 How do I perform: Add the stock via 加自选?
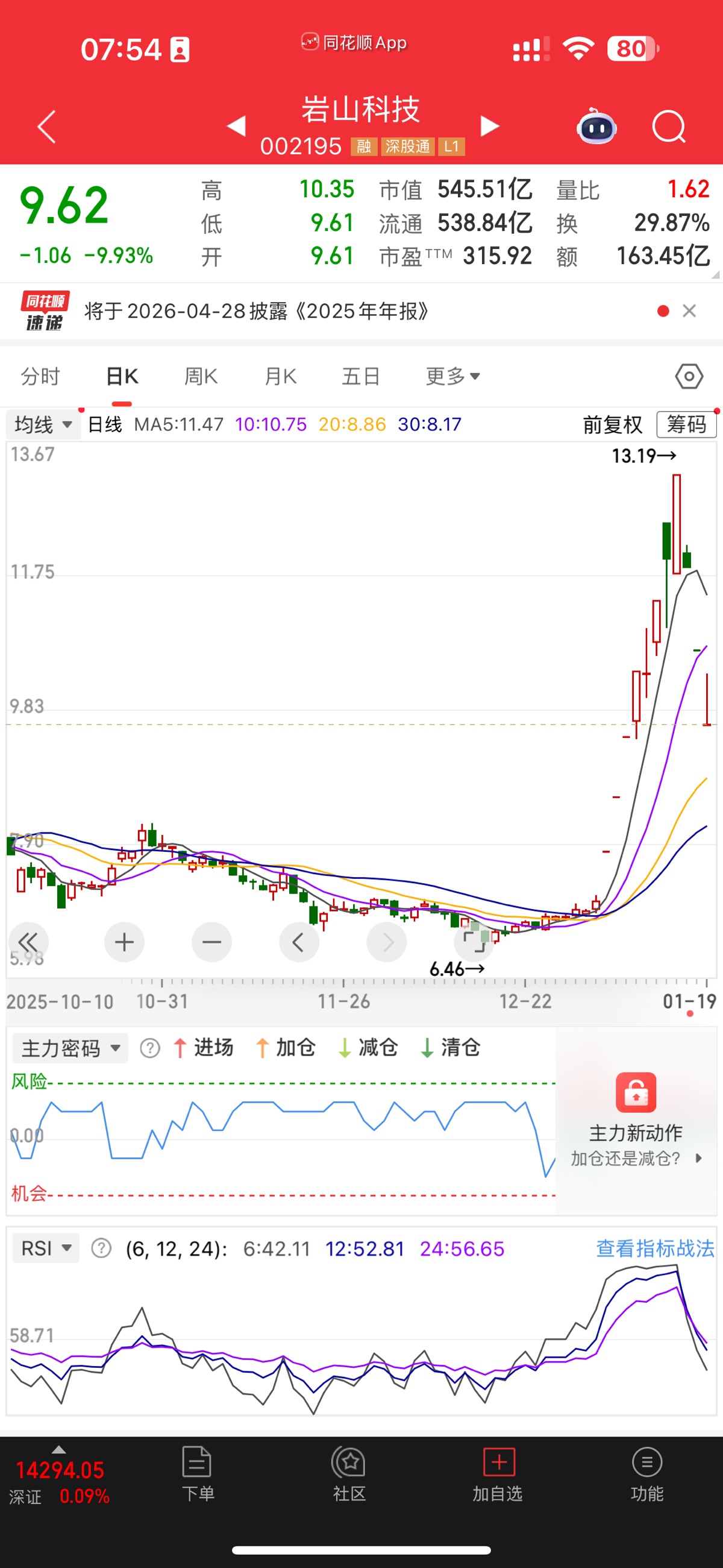(498, 1473)
